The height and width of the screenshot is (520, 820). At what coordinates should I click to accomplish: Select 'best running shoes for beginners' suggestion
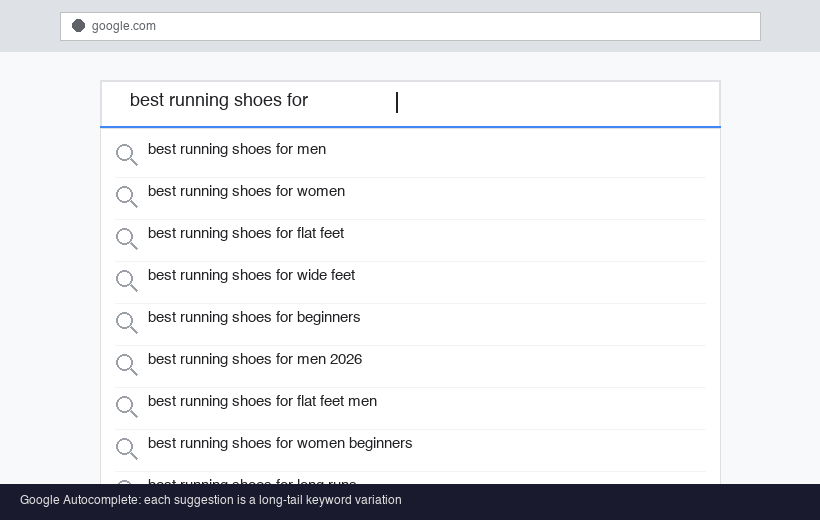click(410, 324)
